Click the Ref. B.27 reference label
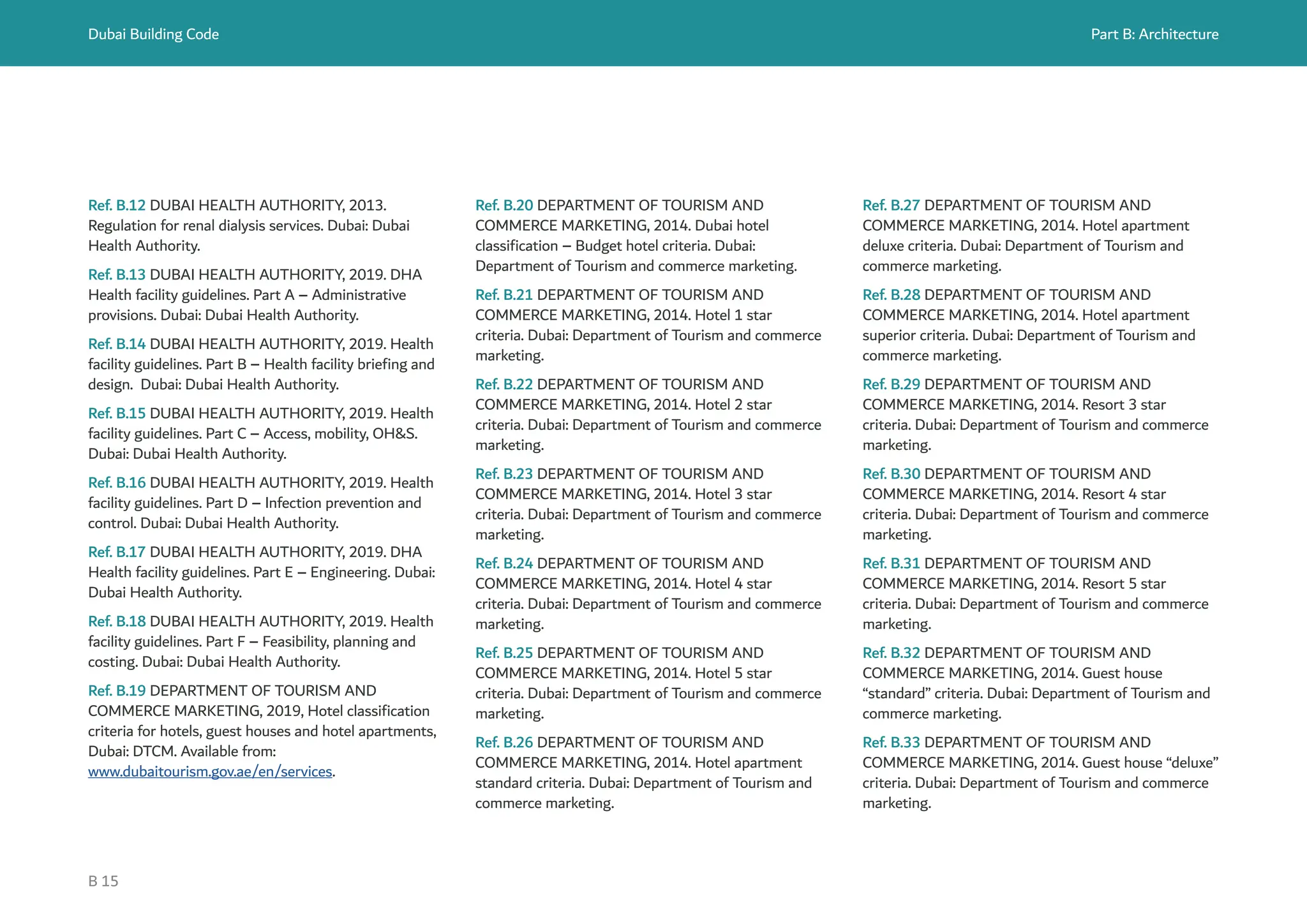The image size is (1307, 924). click(x=891, y=205)
